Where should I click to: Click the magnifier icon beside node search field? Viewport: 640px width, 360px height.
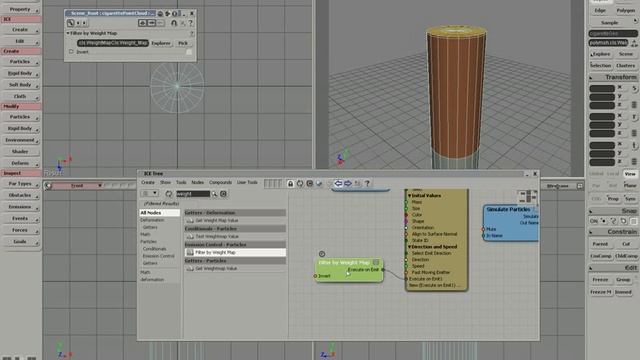tap(214, 194)
